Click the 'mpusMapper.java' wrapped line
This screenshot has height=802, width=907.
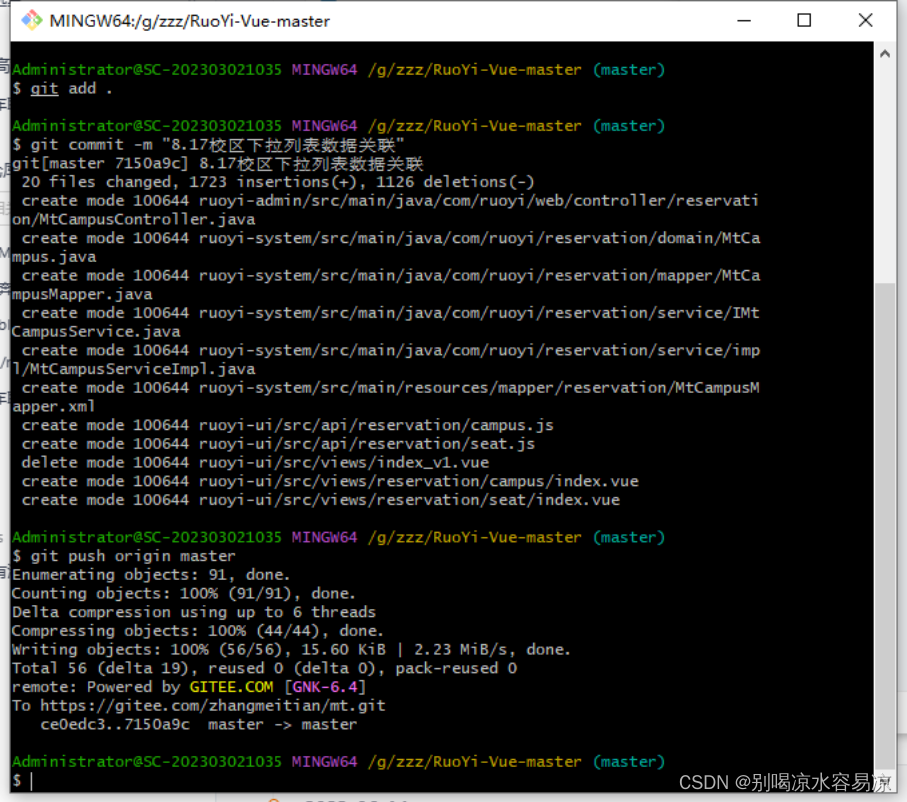point(82,294)
